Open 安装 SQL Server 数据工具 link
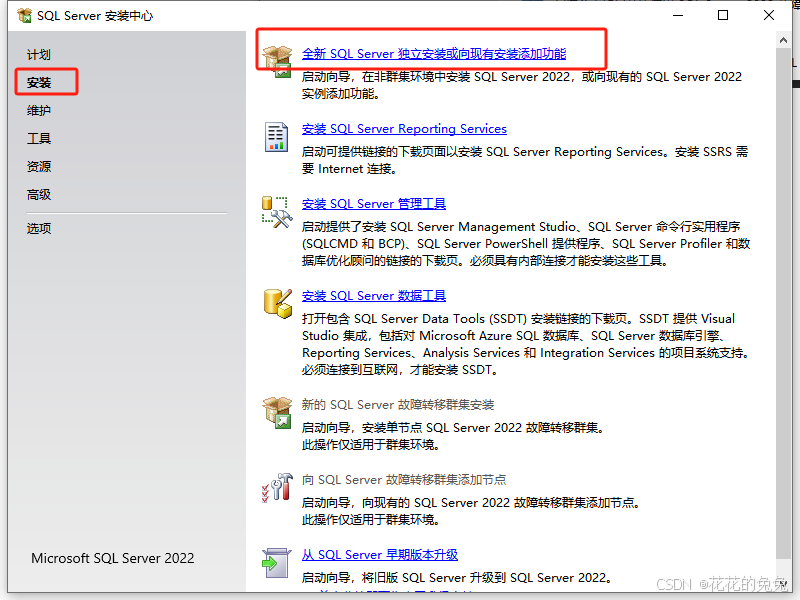This screenshot has height=600, width=800. click(x=373, y=295)
